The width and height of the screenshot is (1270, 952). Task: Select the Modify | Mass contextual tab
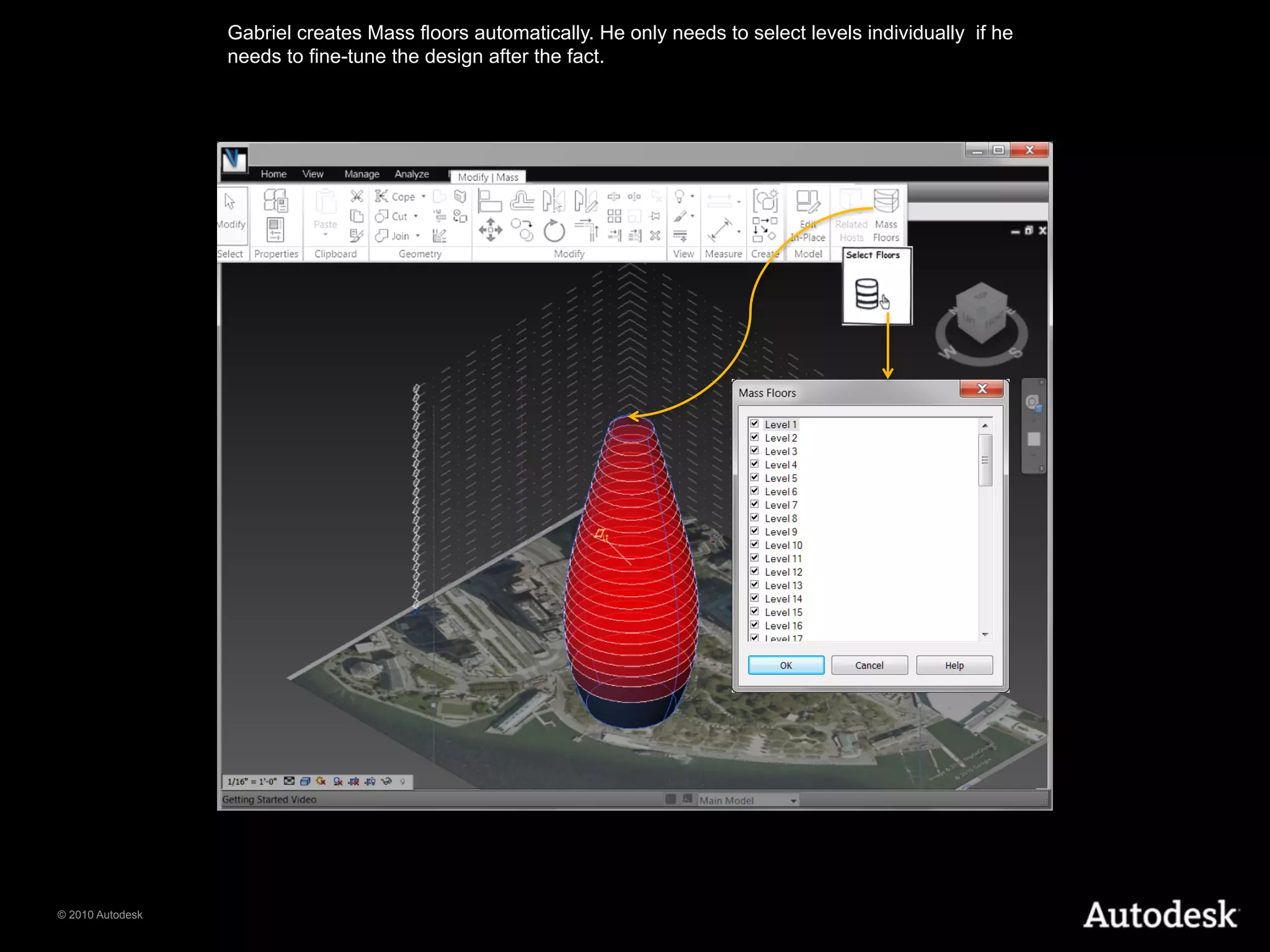(x=488, y=177)
